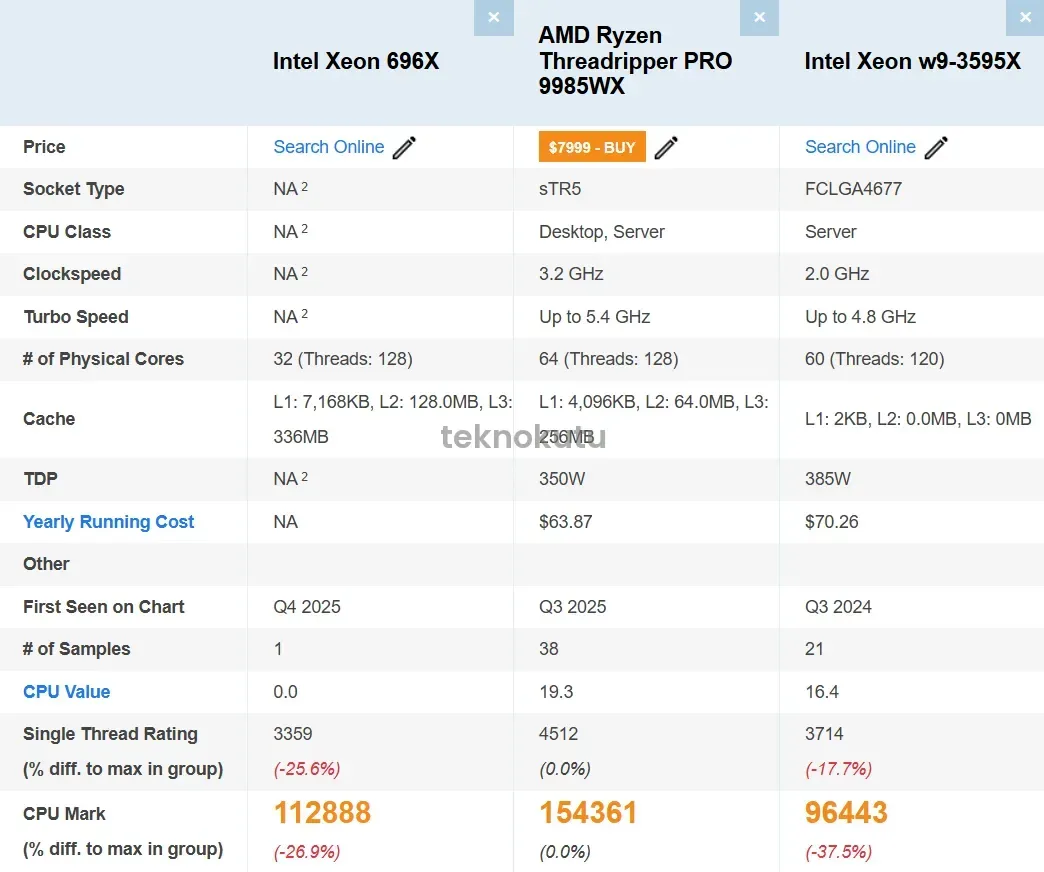Screen dimensions: 1044x872
Task: Select the 385W TDP value
Action: tap(828, 479)
